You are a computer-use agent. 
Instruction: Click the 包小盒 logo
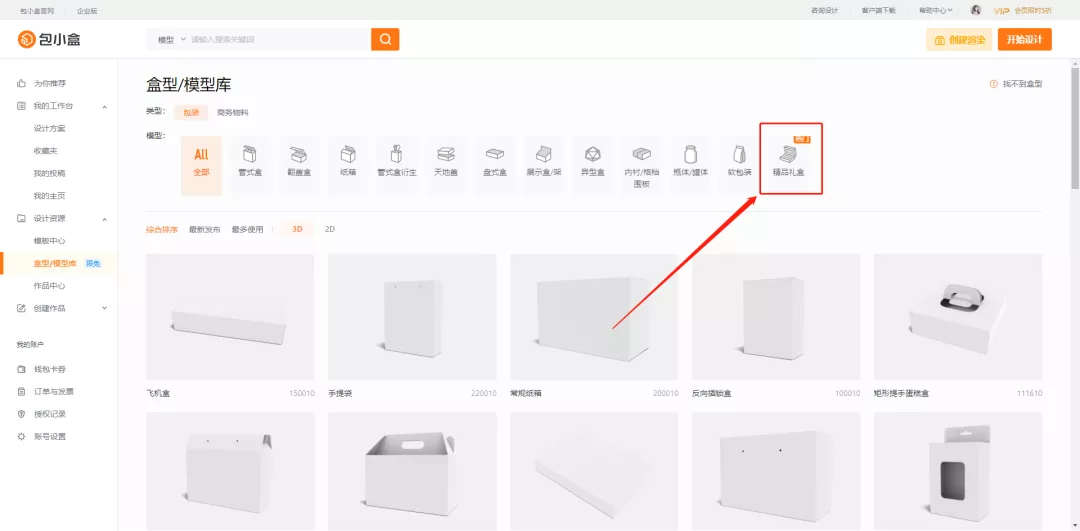click(x=50, y=39)
